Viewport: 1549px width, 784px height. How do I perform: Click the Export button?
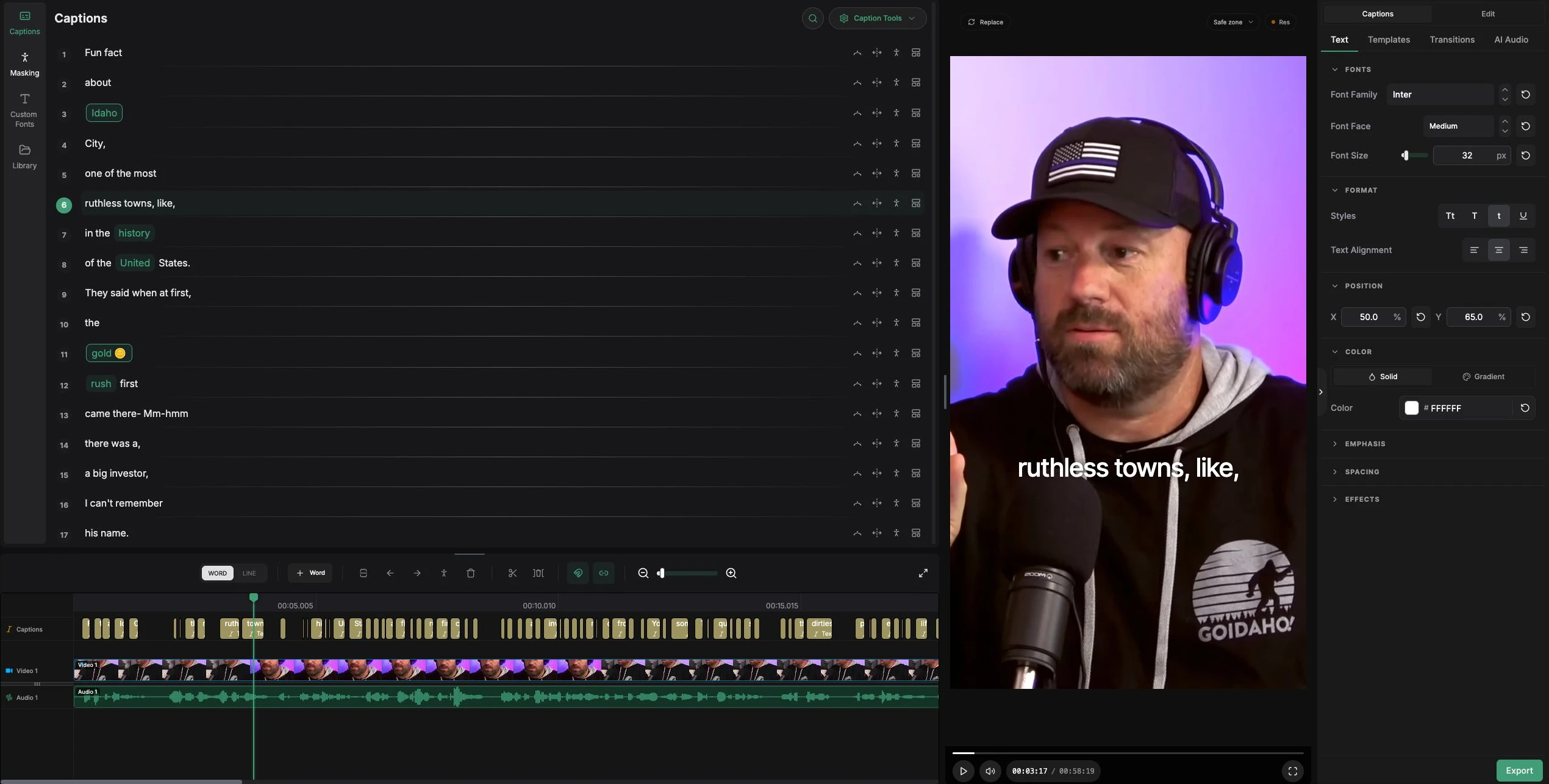[x=1519, y=771]
